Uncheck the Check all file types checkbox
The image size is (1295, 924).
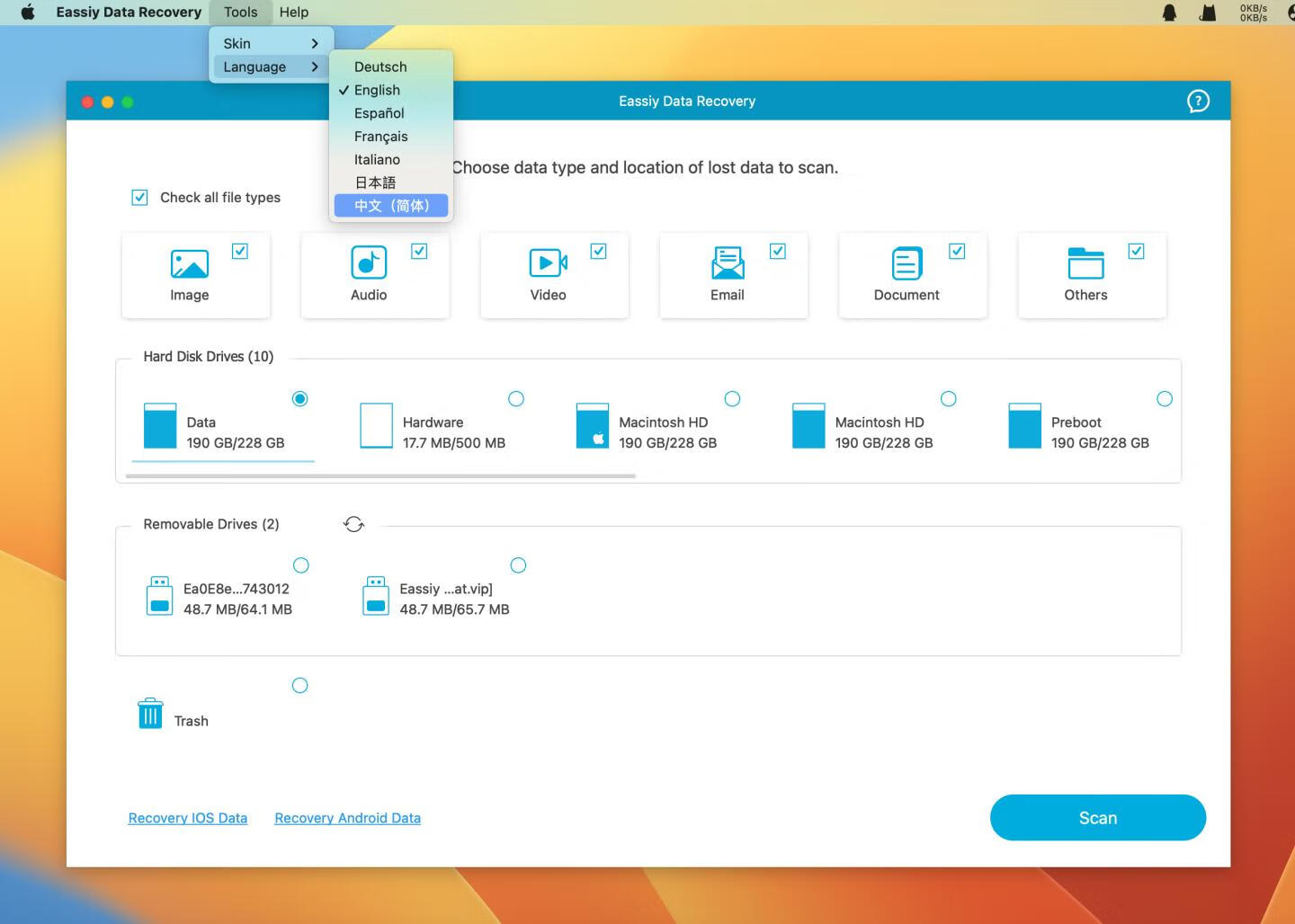coord(139,197)
